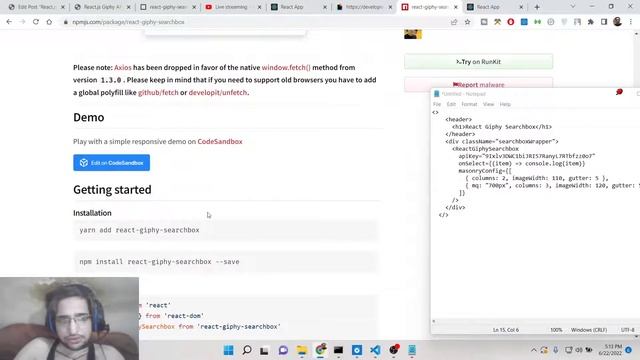Click the webcam video overlay

69,319
